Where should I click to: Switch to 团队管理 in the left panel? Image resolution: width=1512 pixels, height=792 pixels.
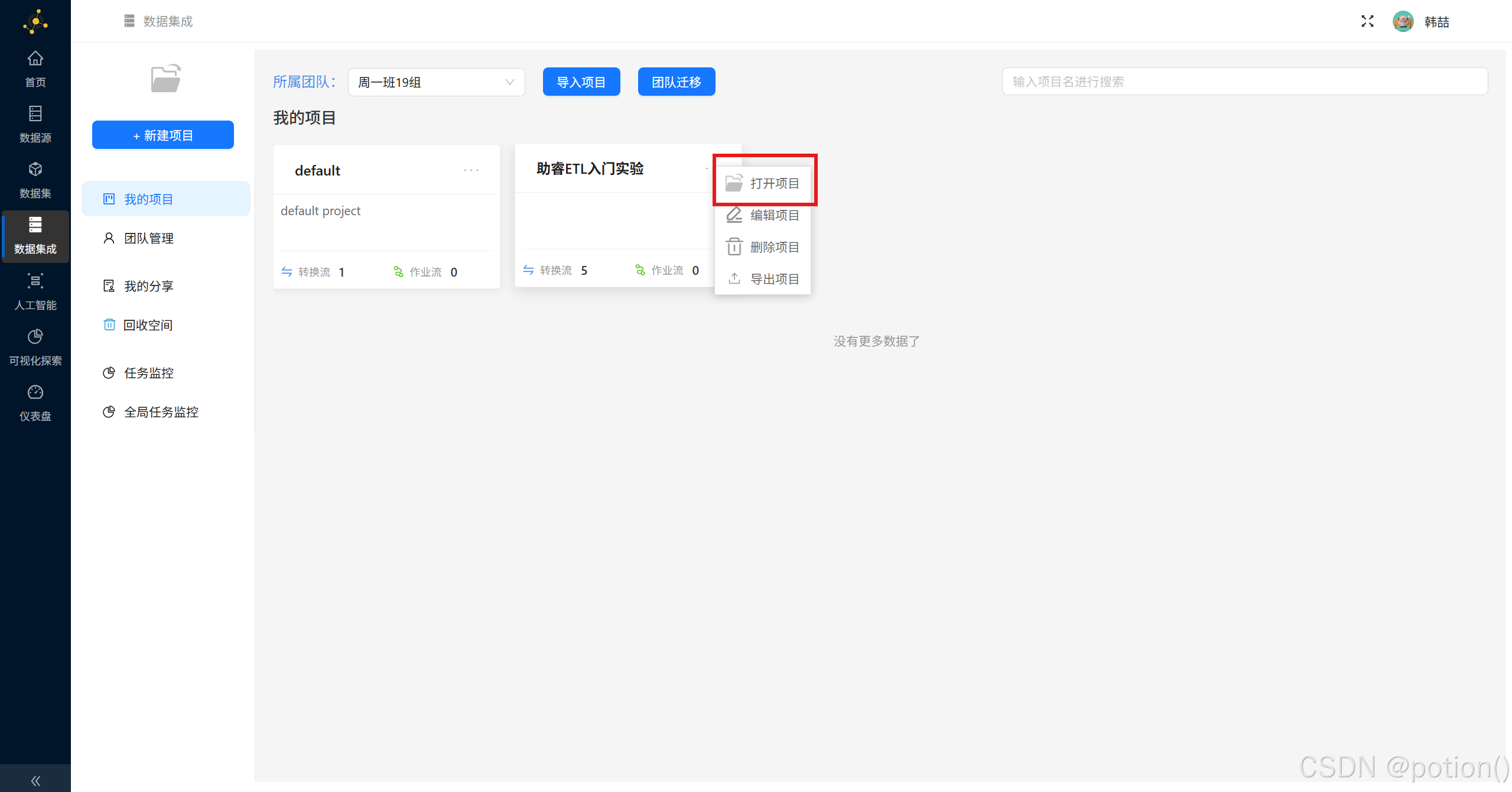(148, 238)
